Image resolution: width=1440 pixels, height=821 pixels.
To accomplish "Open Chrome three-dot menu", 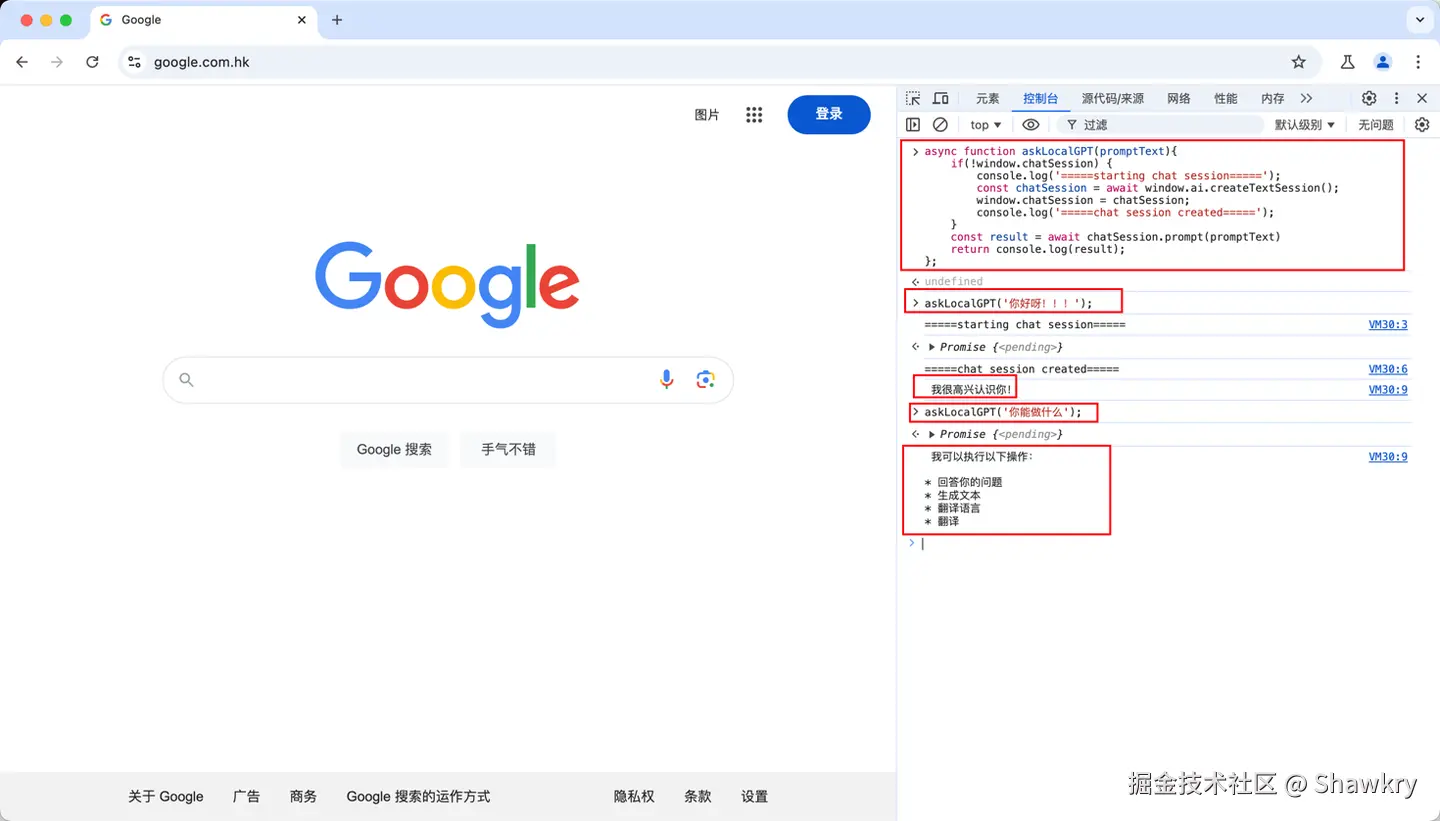I will click(1418, 62).
